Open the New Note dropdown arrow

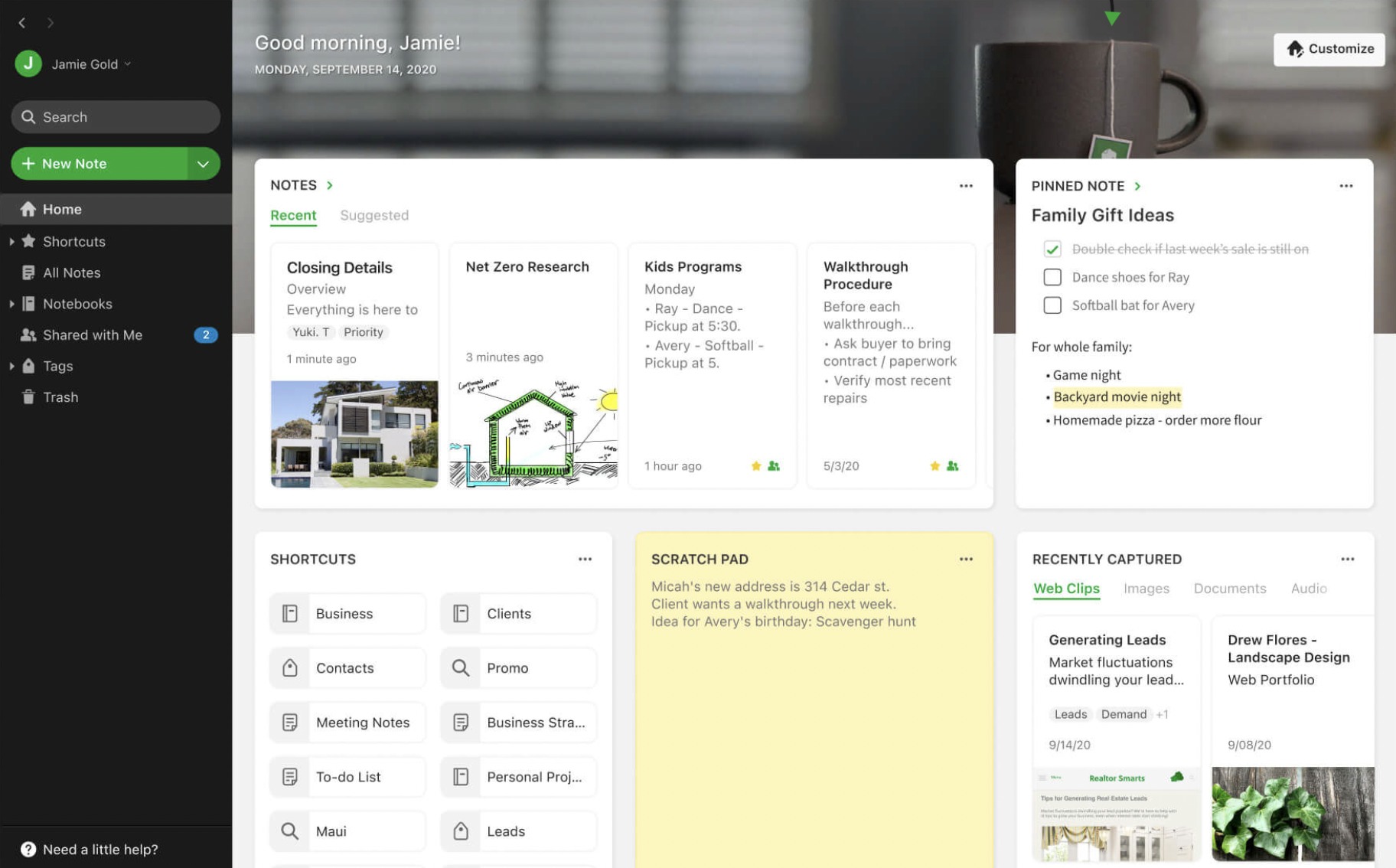(x=203, y=163)
